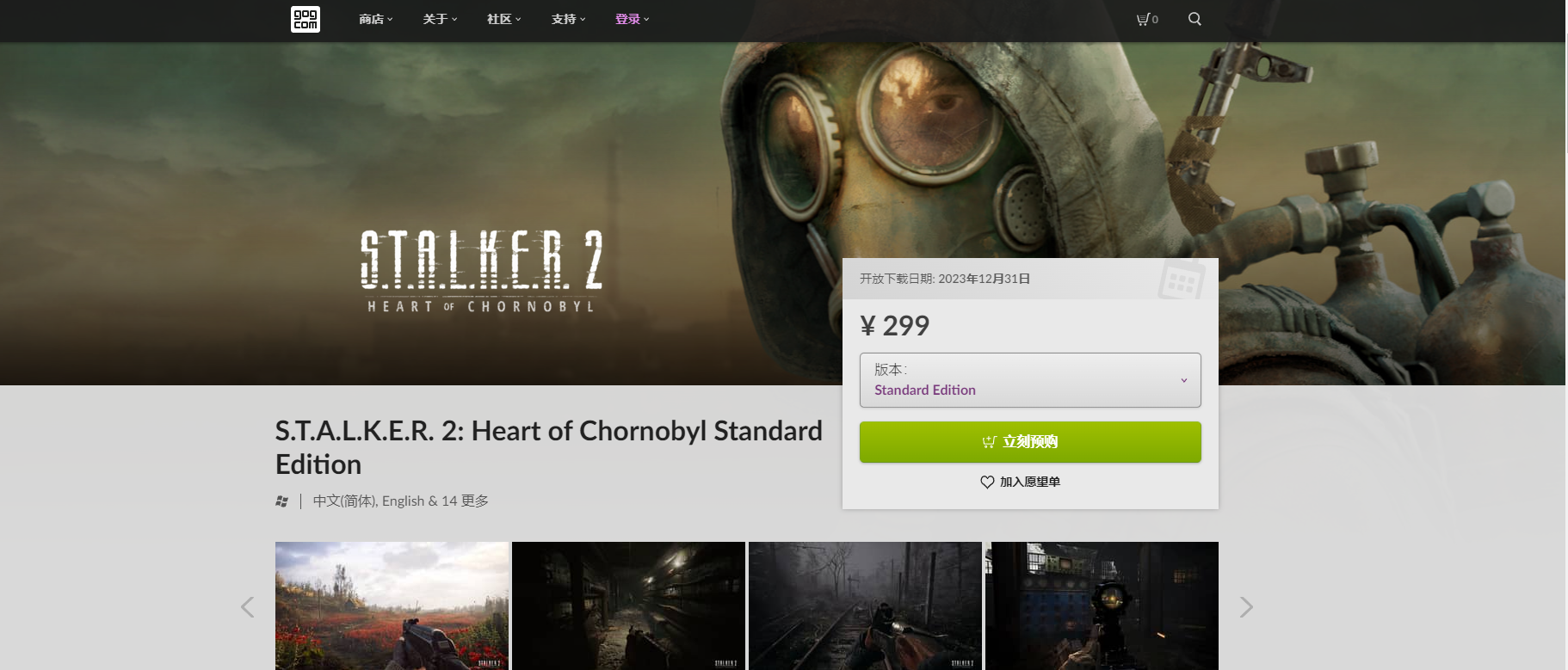Open the 关于 about menu
Viewport: 1568px width, 670px height.
pos(439,19)
